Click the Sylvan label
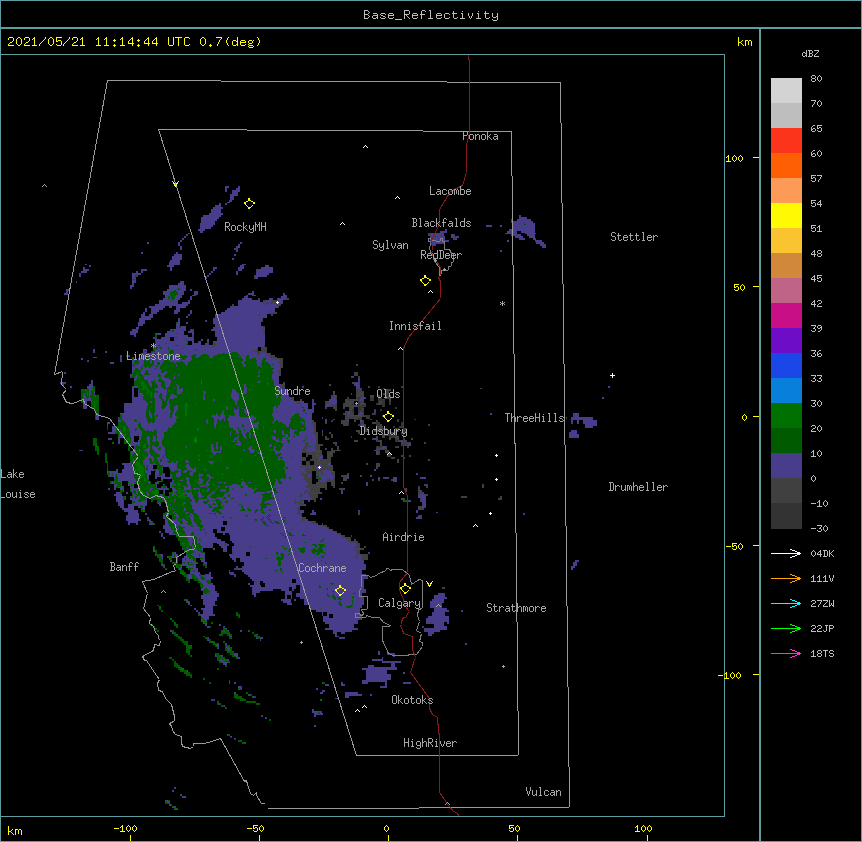The width and height of the screenshot is (862, 842). pos(390,245)
